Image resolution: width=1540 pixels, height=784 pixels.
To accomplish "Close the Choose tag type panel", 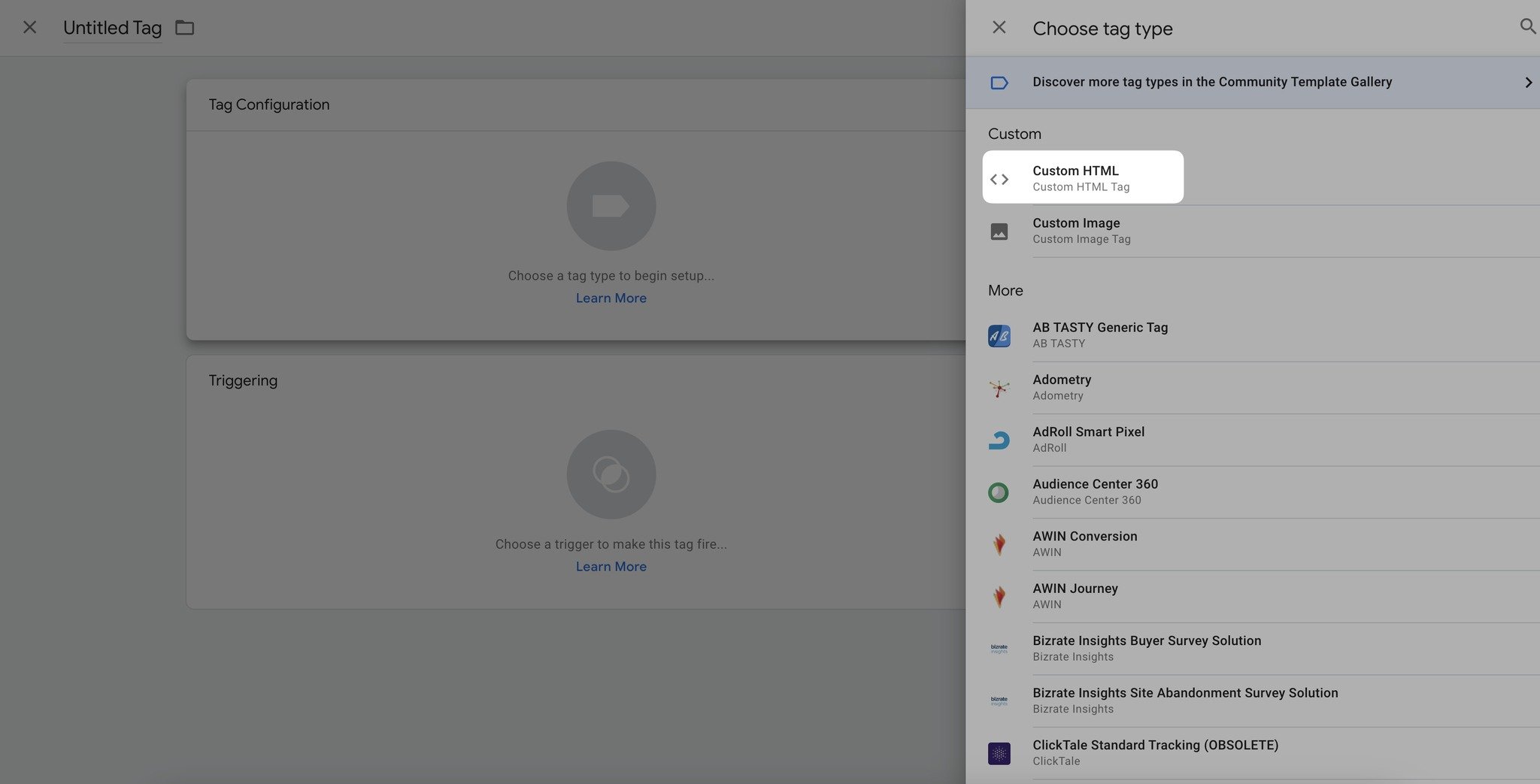I will tap(999, 27).
